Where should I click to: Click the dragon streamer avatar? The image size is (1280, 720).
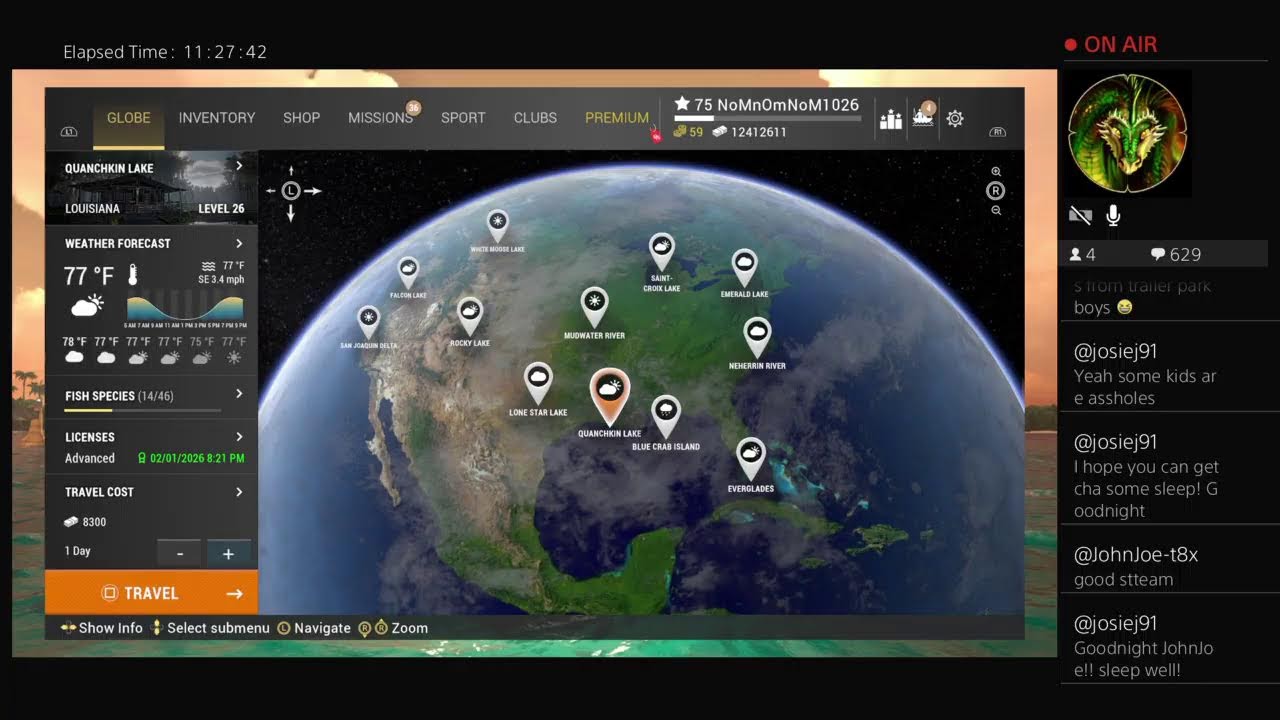(1127, 134)
